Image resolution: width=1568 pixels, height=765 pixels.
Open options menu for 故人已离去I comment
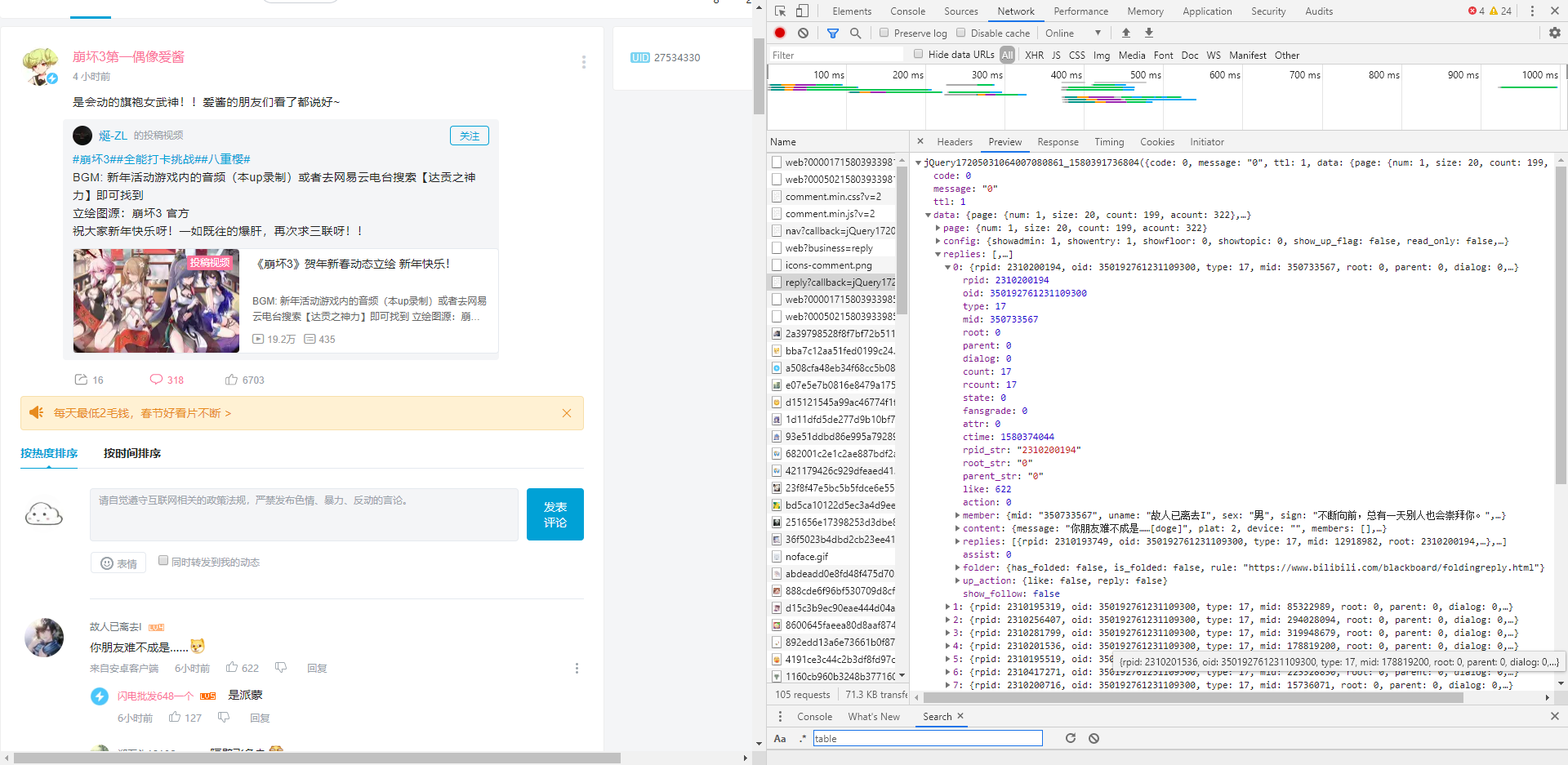click(577, 668)
